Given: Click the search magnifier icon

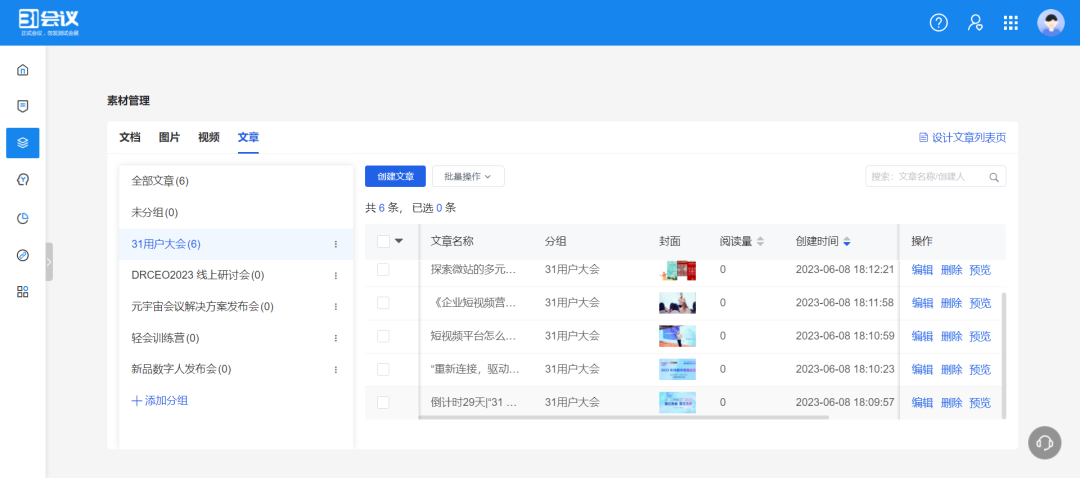Looking at the screenshot, I should click(994, 177).
